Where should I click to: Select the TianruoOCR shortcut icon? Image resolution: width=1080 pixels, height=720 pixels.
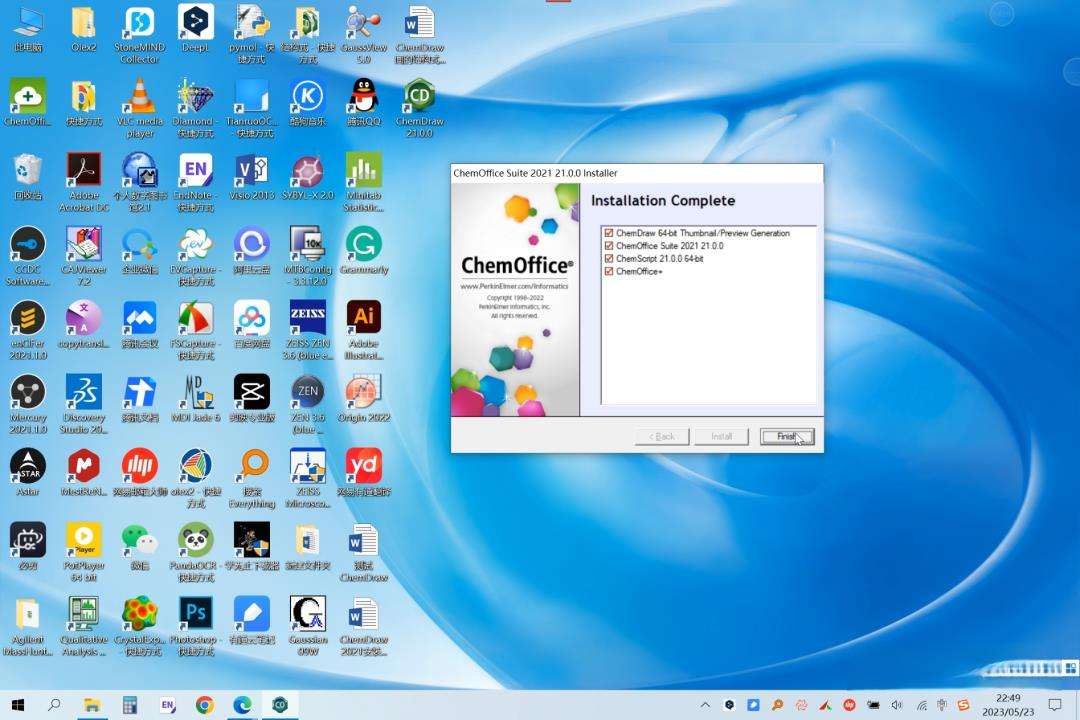pos(252,107)
